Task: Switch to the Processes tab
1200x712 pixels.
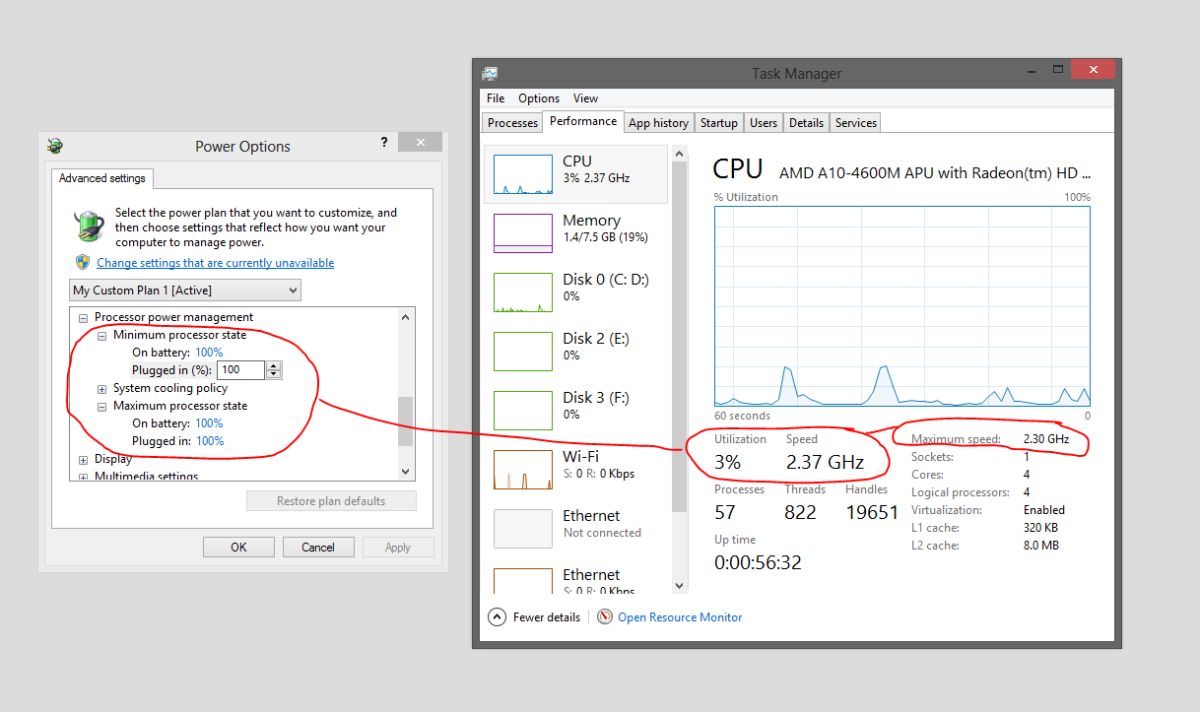Action: [513, 123]
